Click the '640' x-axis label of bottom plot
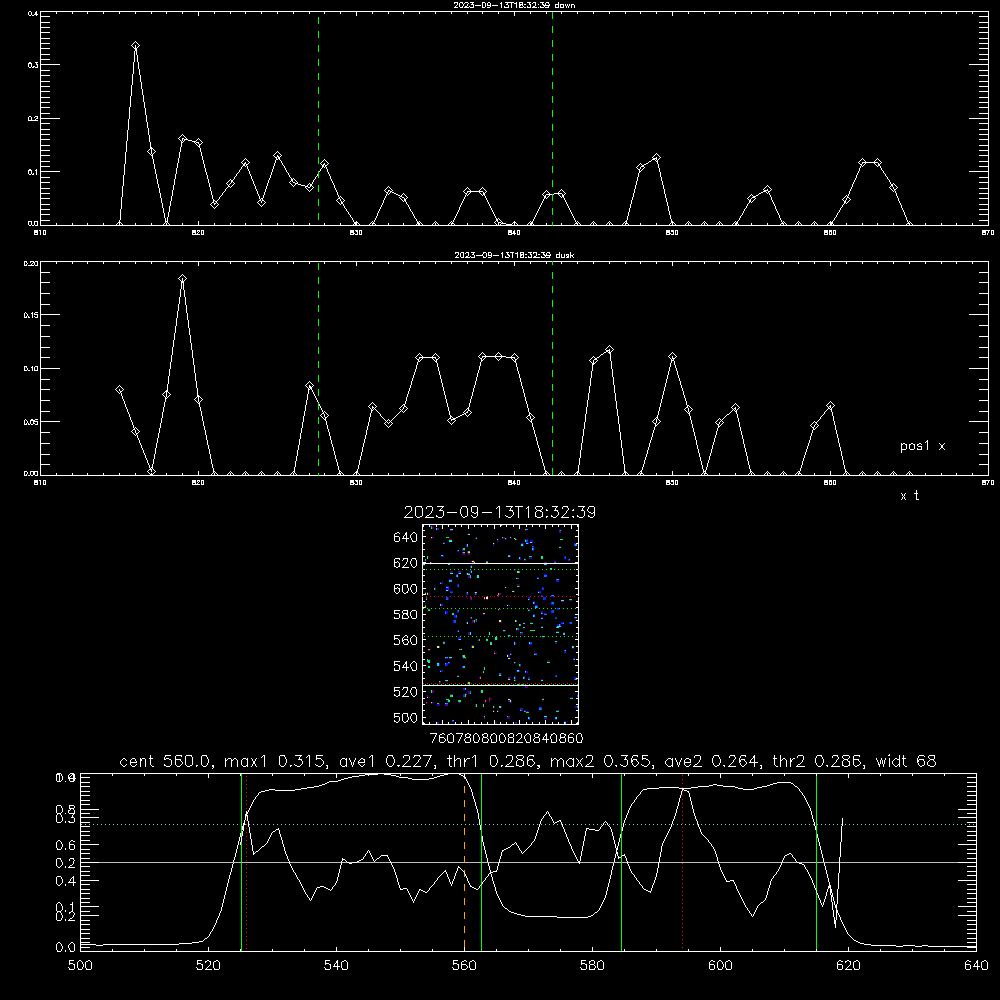This screenshot has height=1000, width=1000. tap(976, 966)
